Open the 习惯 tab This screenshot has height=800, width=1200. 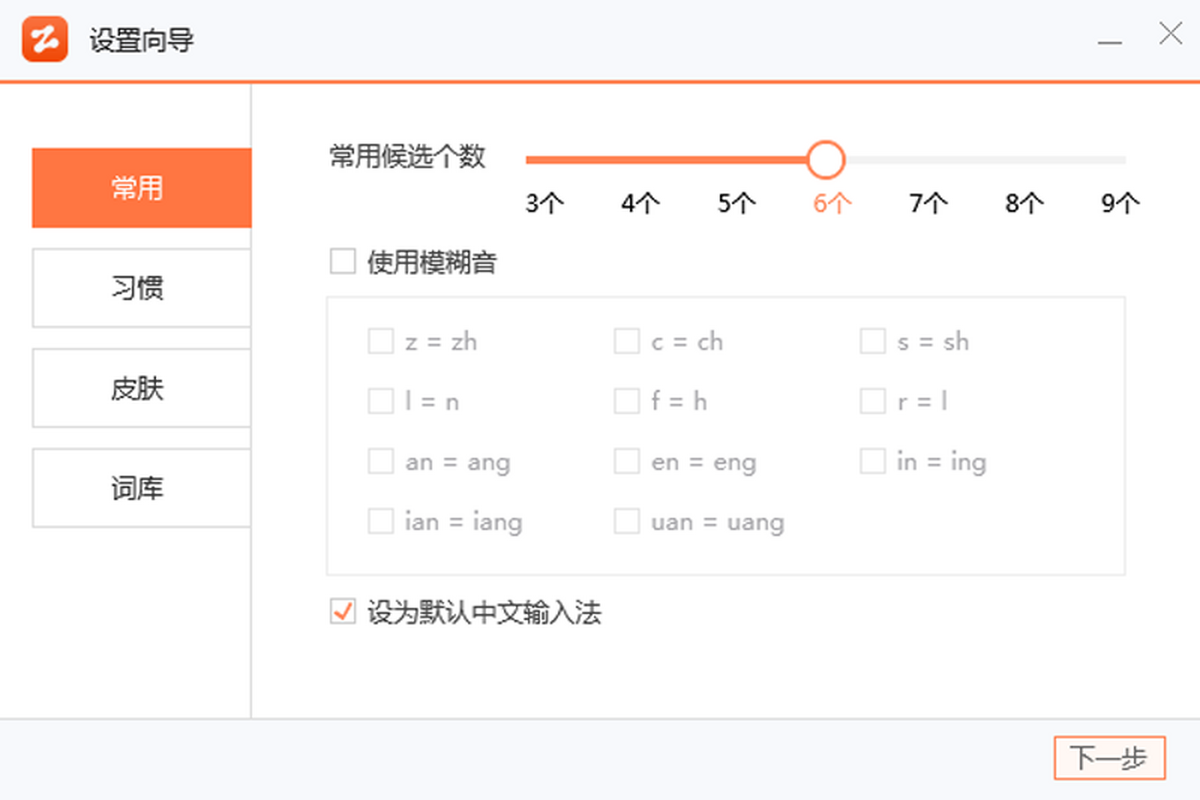click(x=141, y=288)
